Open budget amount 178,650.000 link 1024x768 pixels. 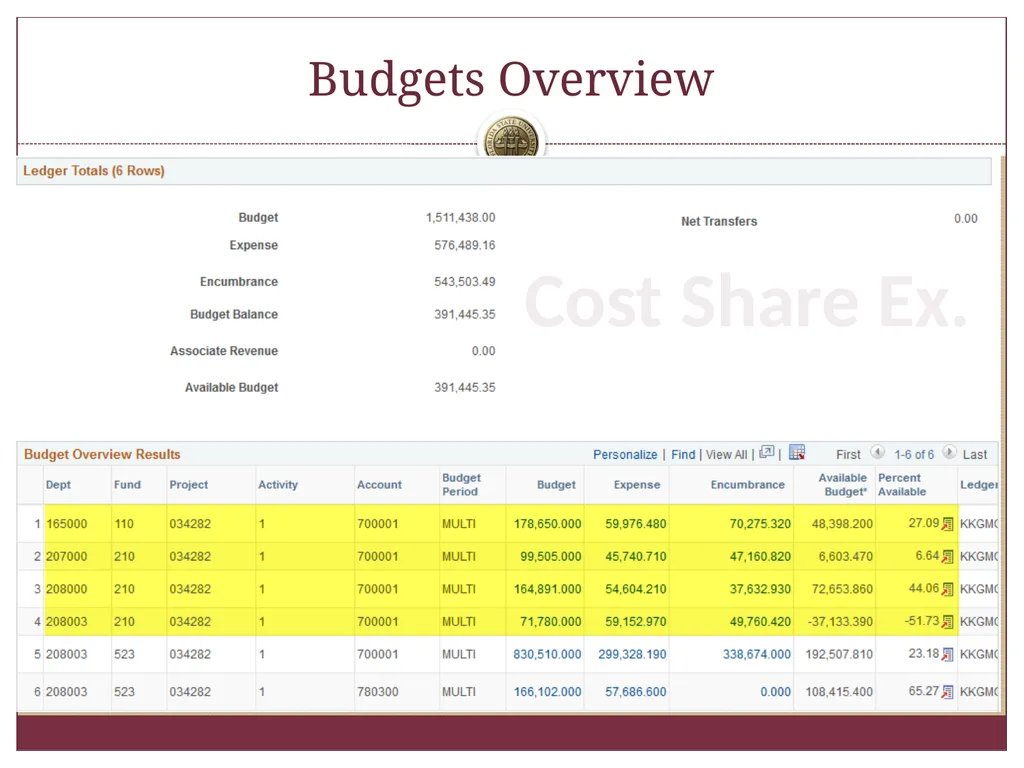547,524
